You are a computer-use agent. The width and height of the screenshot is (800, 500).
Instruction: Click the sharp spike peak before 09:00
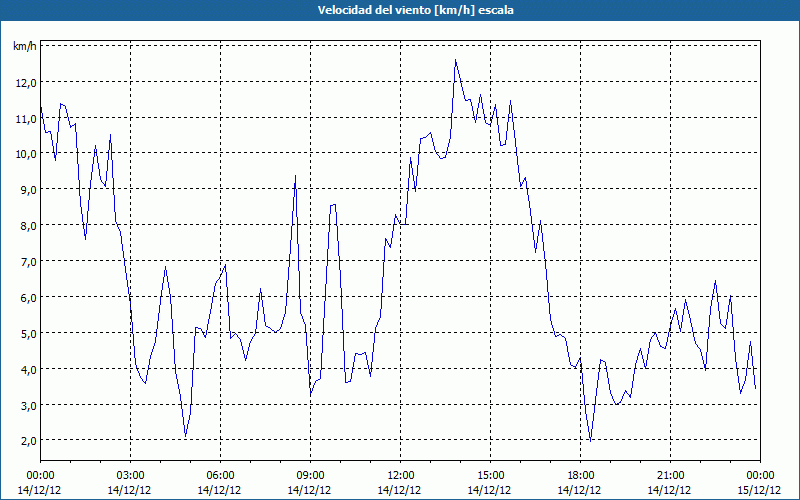coord(295,176)
